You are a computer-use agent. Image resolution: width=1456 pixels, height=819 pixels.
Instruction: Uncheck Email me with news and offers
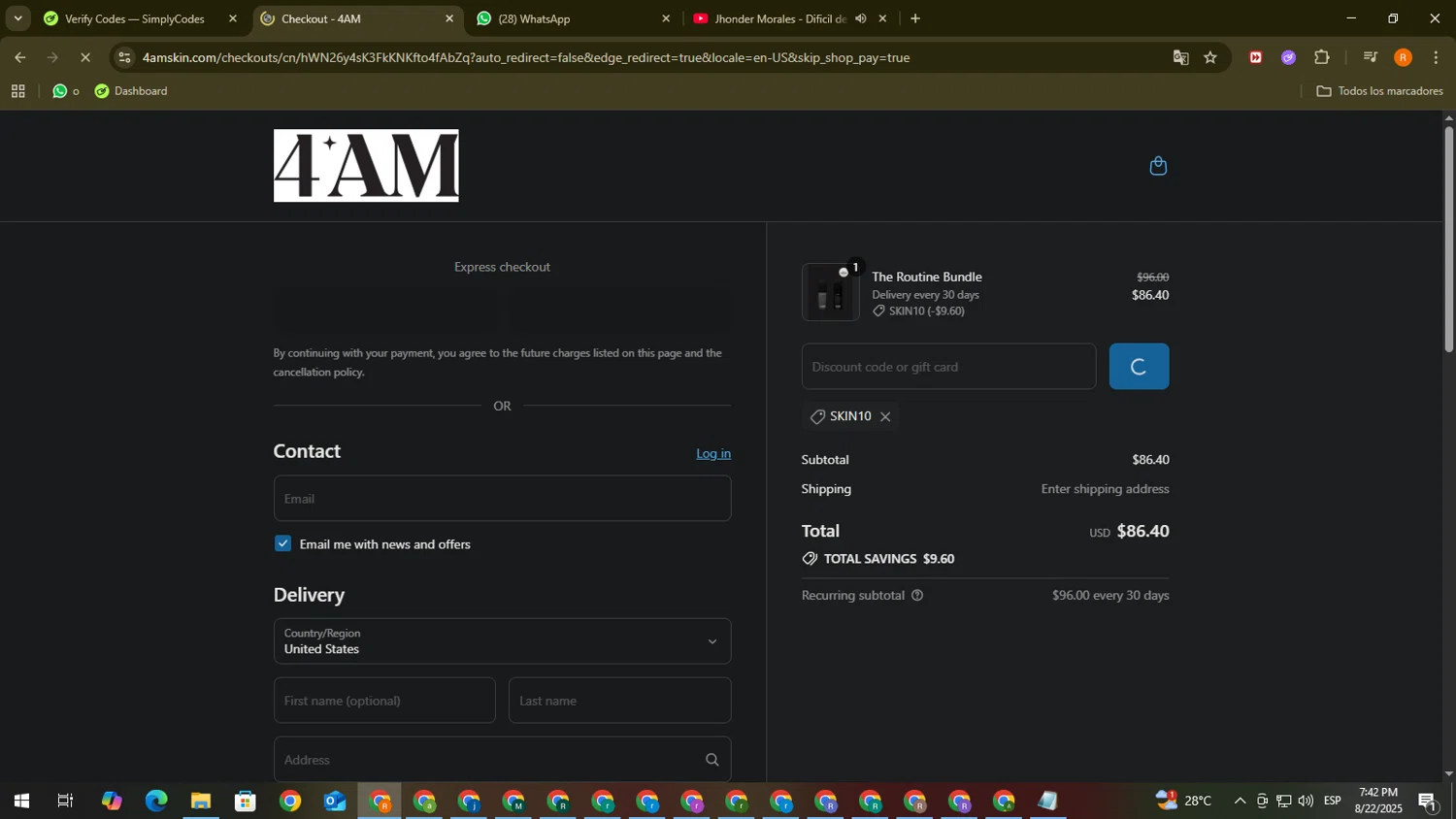282,543
